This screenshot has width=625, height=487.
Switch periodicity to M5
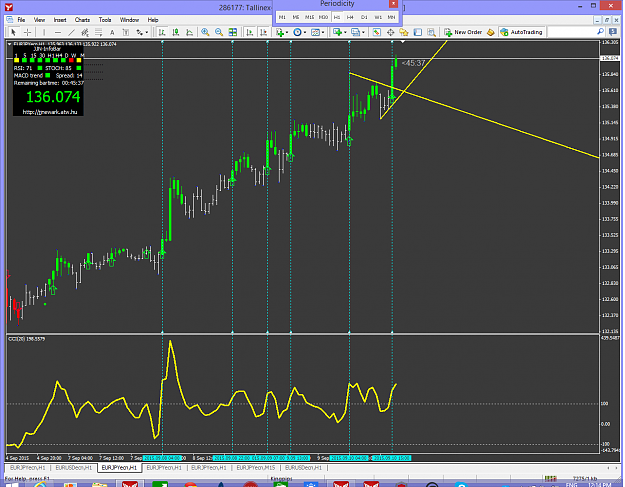pyautogui.click(x=296, y=17)
